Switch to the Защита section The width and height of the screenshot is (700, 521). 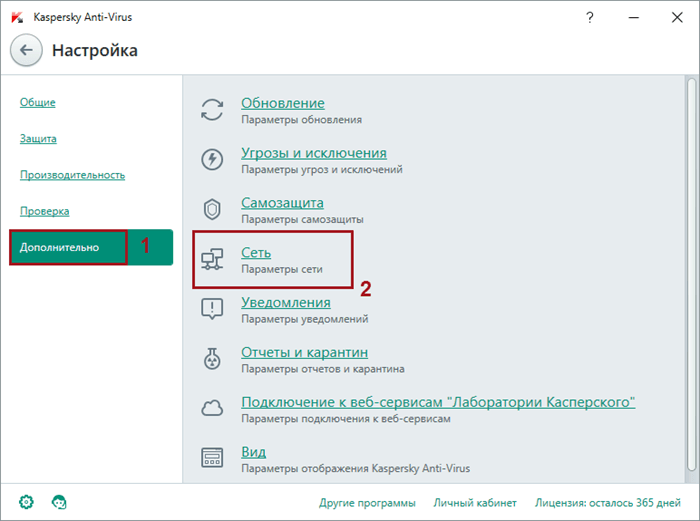38,138
